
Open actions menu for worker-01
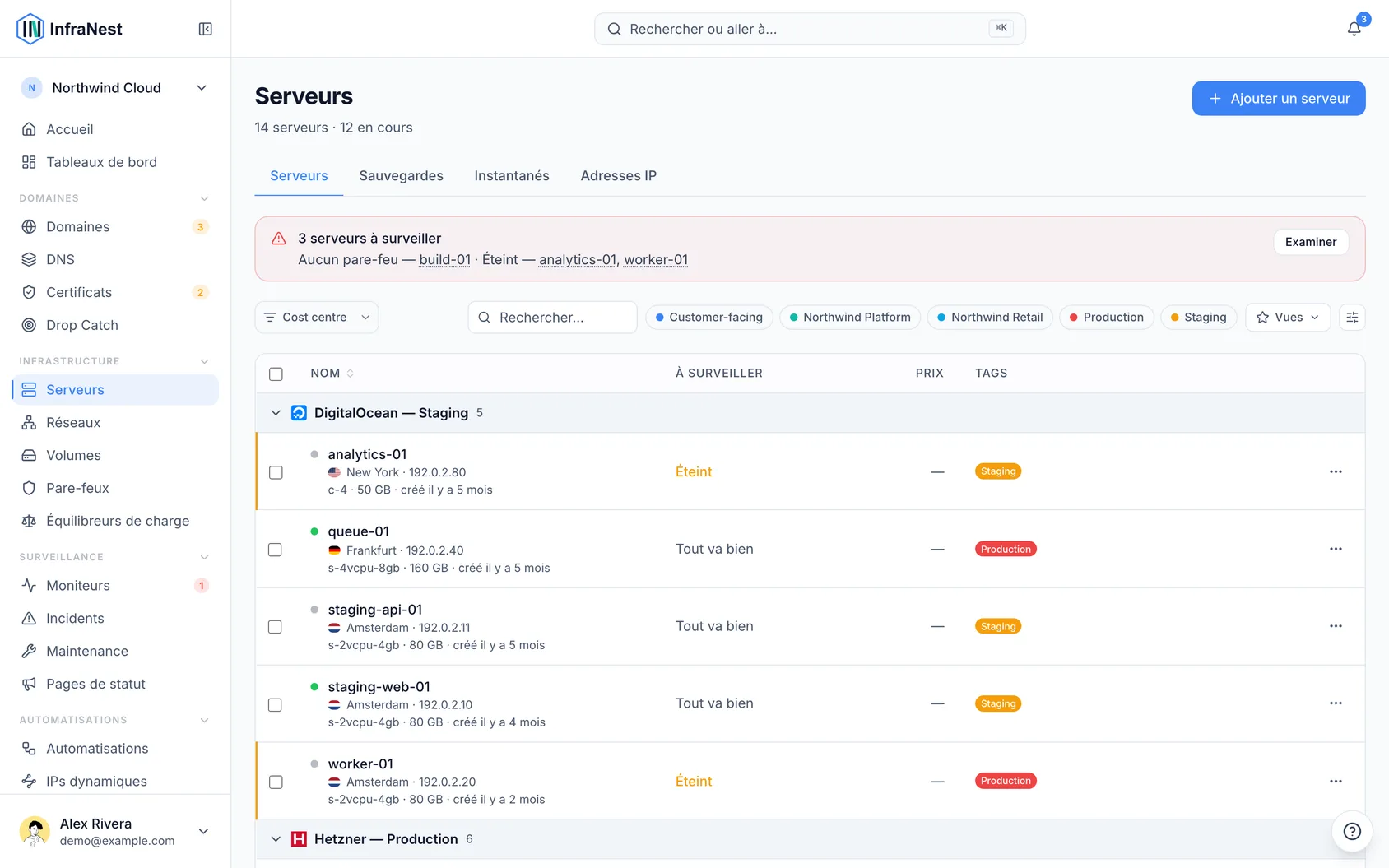click(1336, 781)
